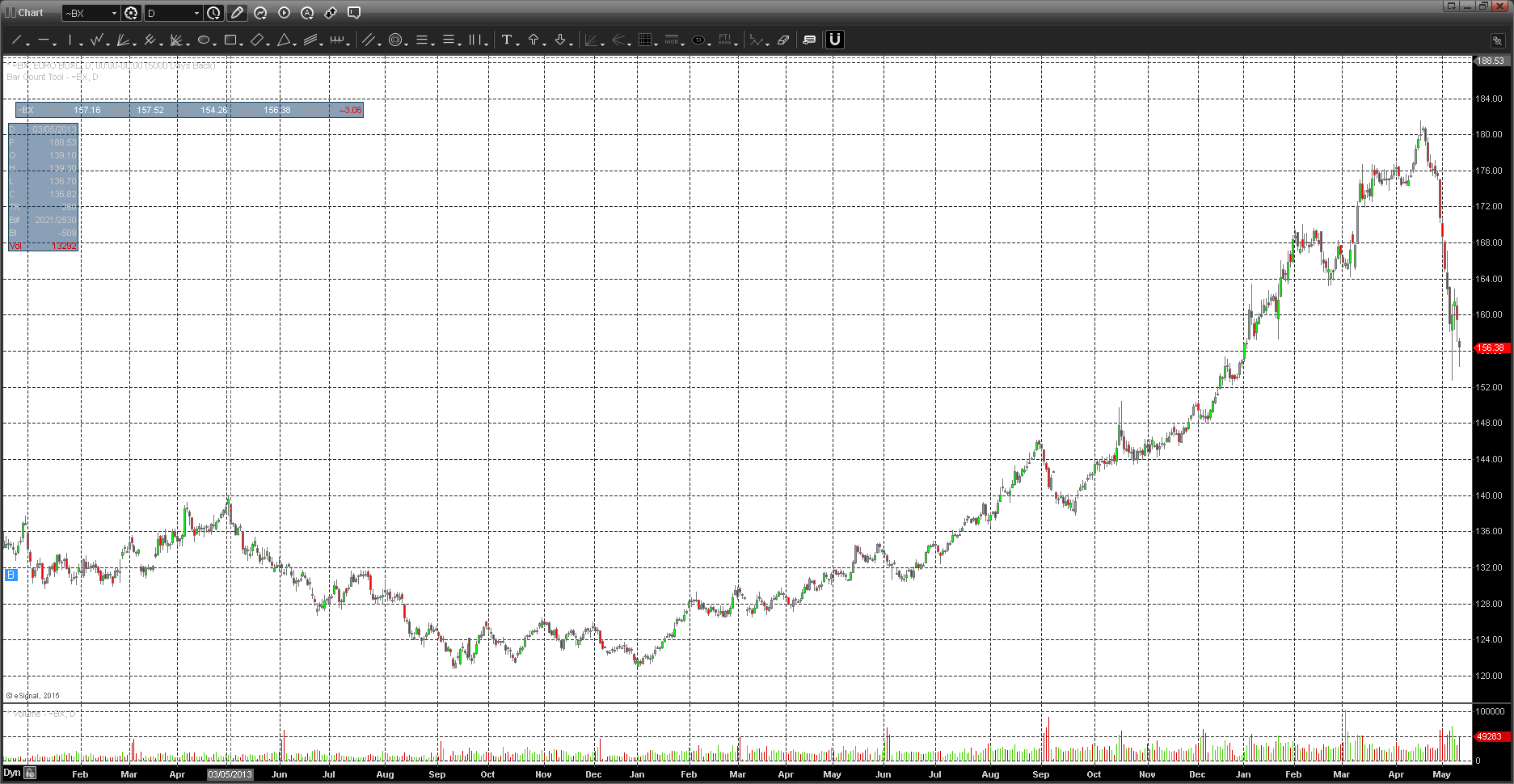The width and height of the screenshot is (1514, 784).
Task: Click the eraser tool icon
Action: coord(782,40)
